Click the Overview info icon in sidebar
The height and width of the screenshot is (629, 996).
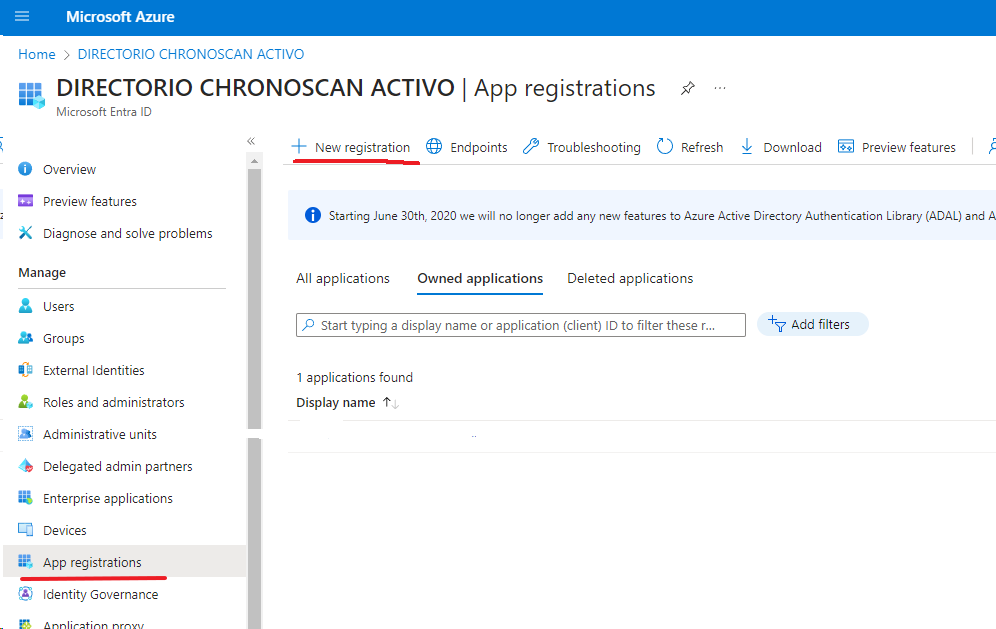[25, 169]
